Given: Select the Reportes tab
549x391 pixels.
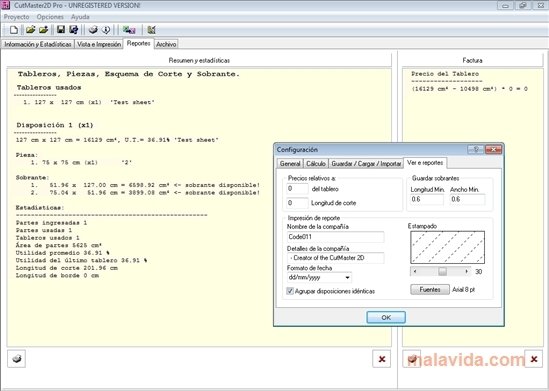Looking at the screenshot, I should point(139,43).
